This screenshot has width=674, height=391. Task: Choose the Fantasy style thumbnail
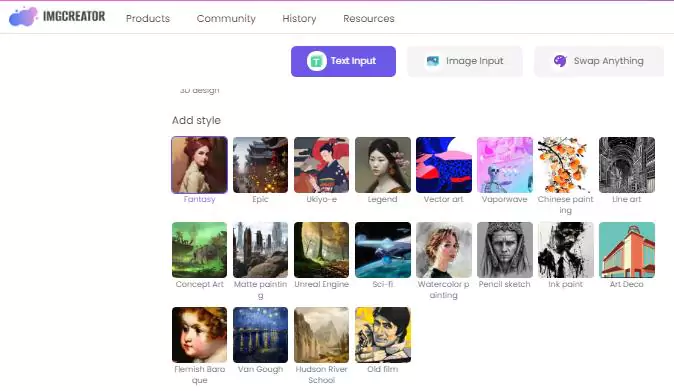pyautogui.click(x=199, y=165)
